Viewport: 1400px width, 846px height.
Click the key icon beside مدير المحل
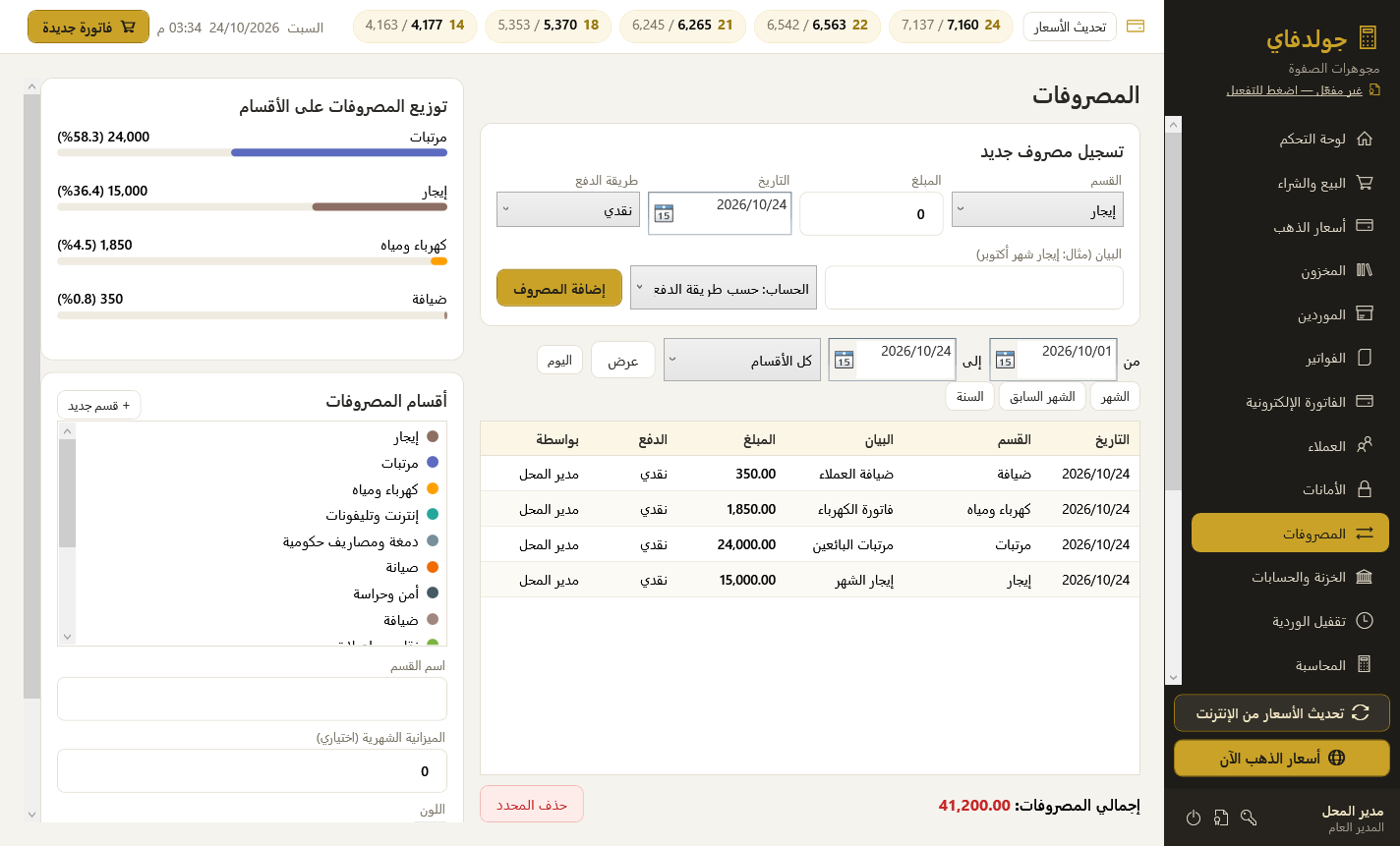tap(1249, 818)
